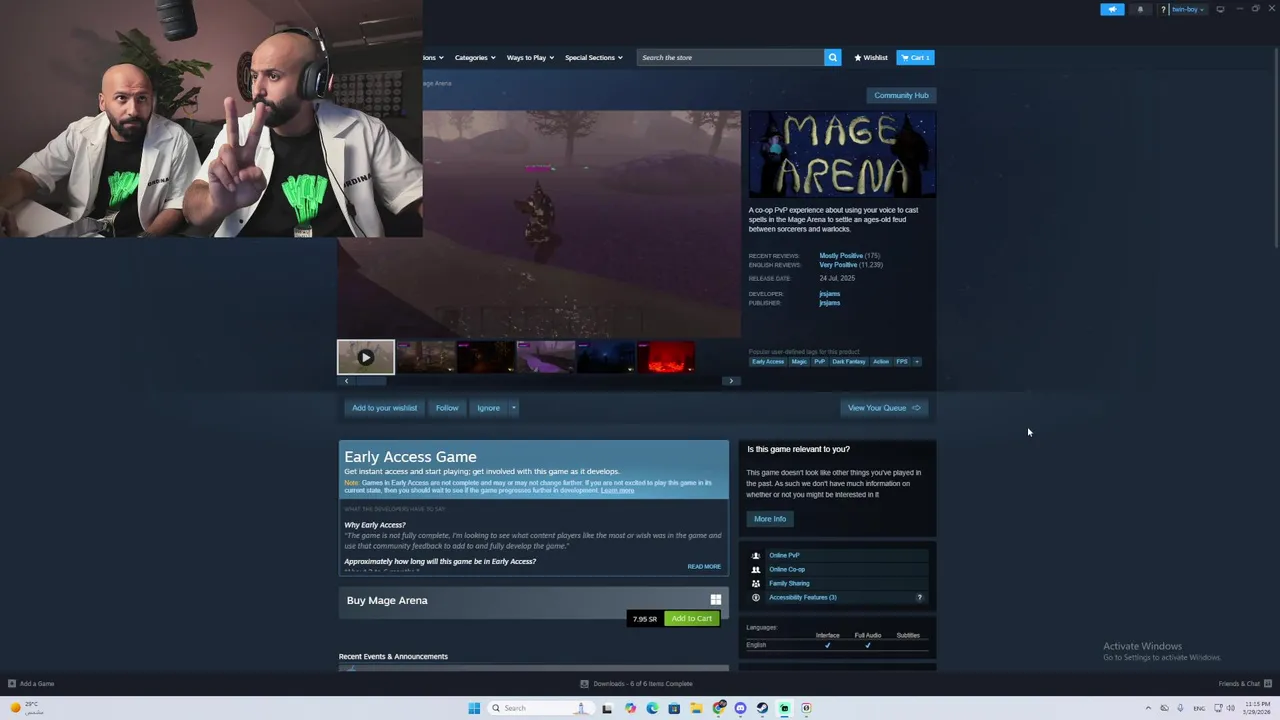Click the announcements megaphone icon
The image size is (1280, 720).
click(x=1112, y=9)
